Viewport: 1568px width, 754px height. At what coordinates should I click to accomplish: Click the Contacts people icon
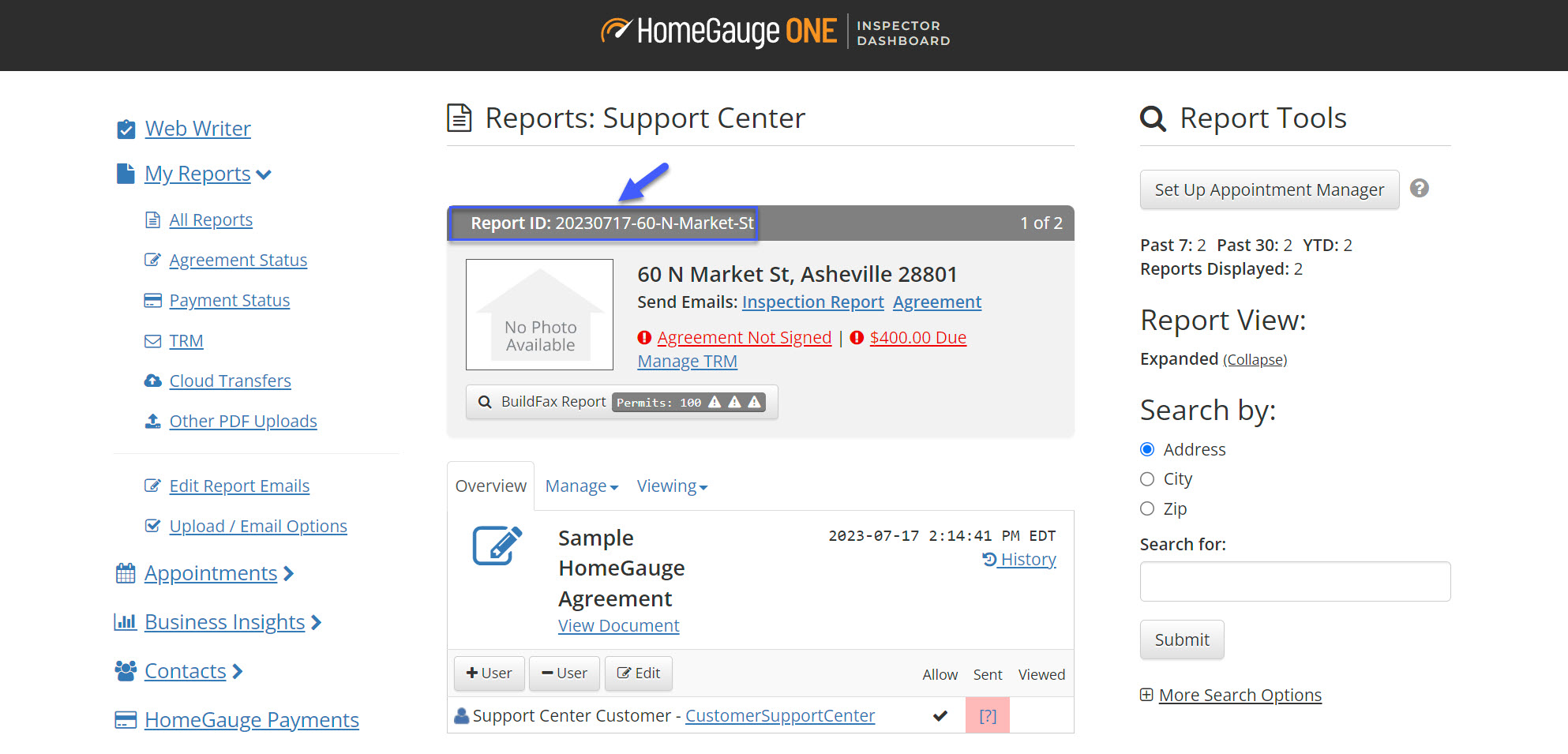click(126, 671)
